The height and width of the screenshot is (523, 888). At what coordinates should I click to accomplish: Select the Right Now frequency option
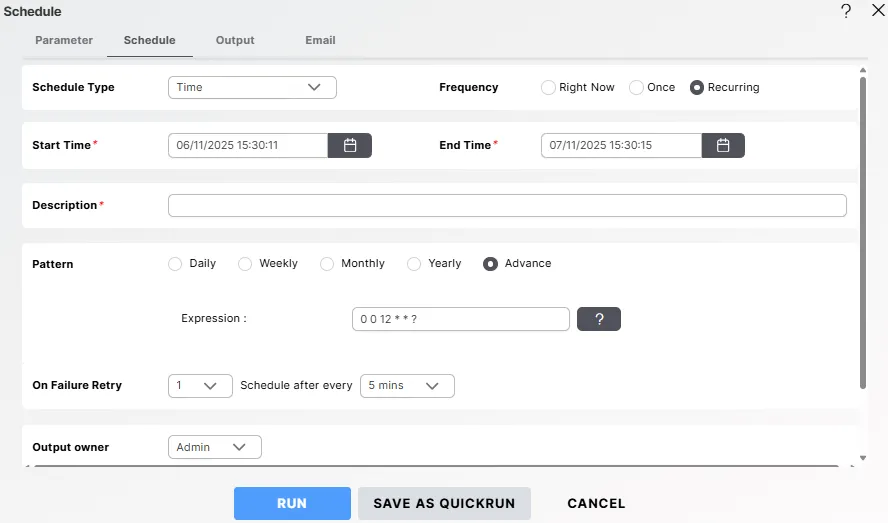548,87
